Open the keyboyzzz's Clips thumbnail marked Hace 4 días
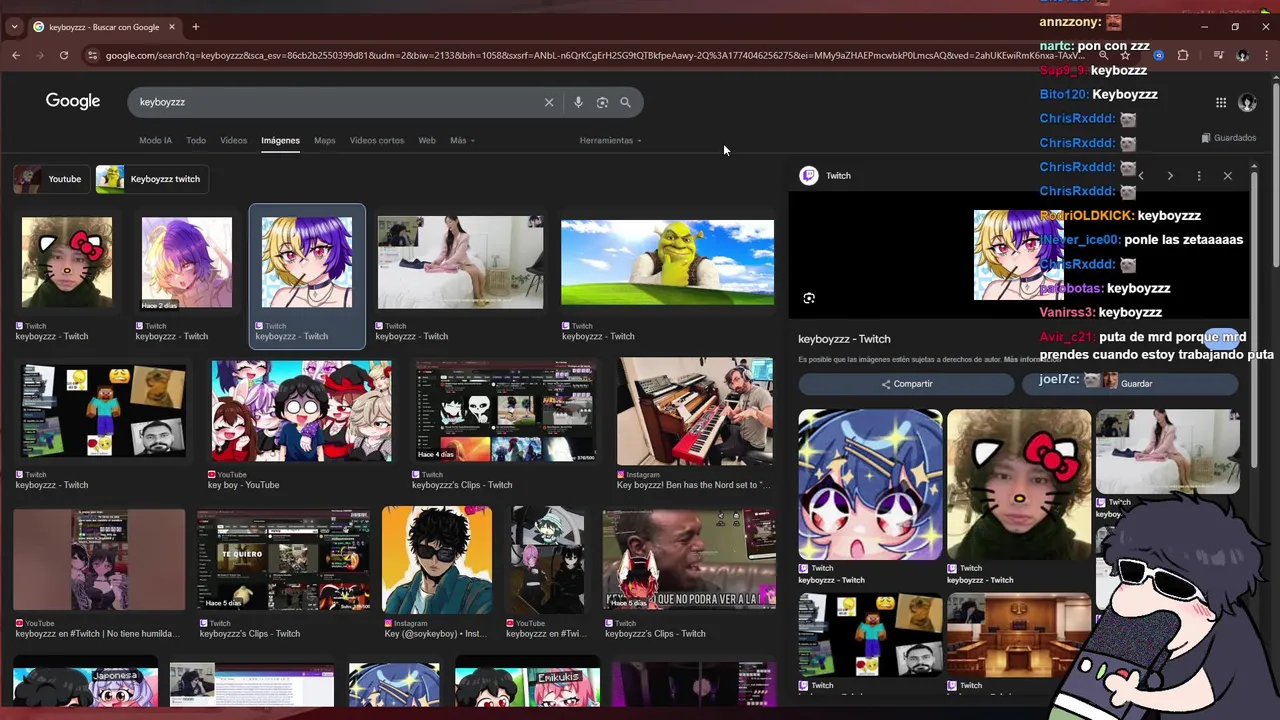This screenshot has height=720, width=1280. (505, 412)
